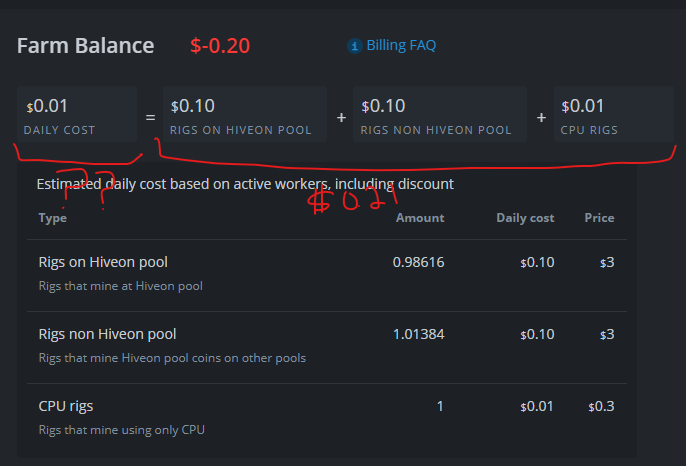686x466 pixels.
Task: Click the Daily cost column header
Action: click(x=525, y=218)
